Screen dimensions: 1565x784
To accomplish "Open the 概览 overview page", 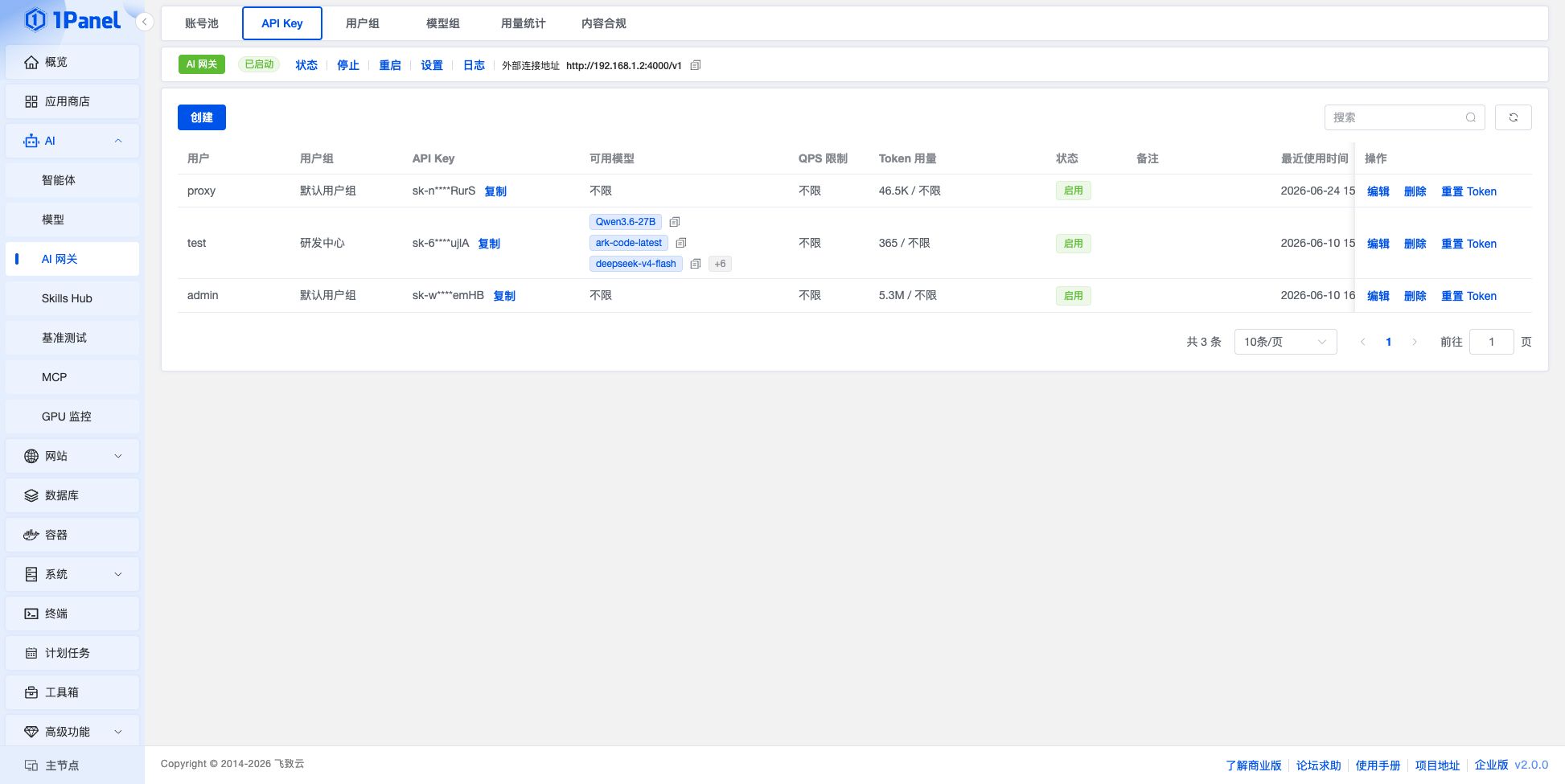I will coord(72,62).
